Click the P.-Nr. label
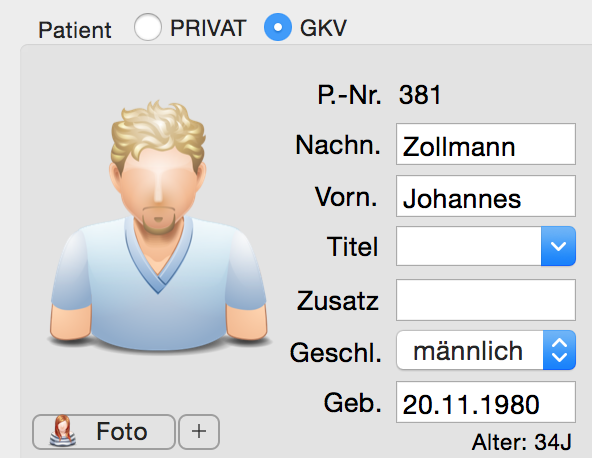 [x=349, y=94]
